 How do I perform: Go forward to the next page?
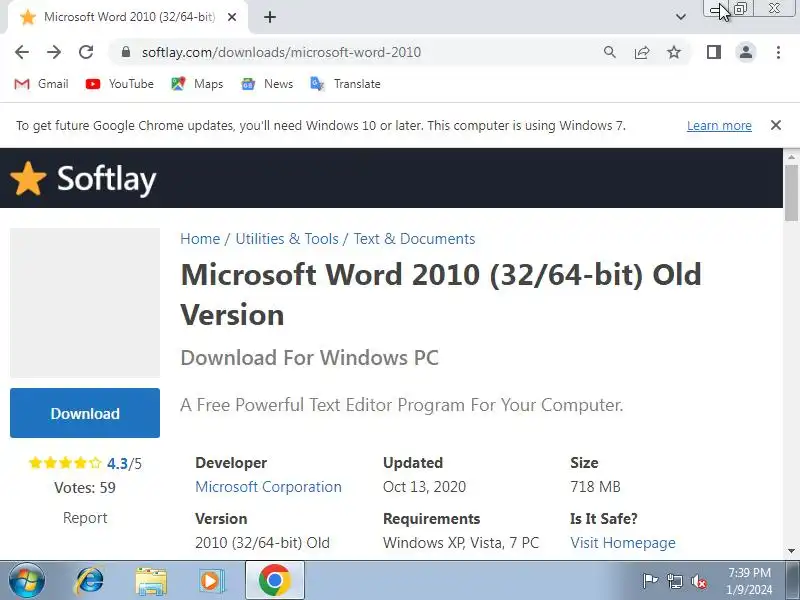click(54, 52)
